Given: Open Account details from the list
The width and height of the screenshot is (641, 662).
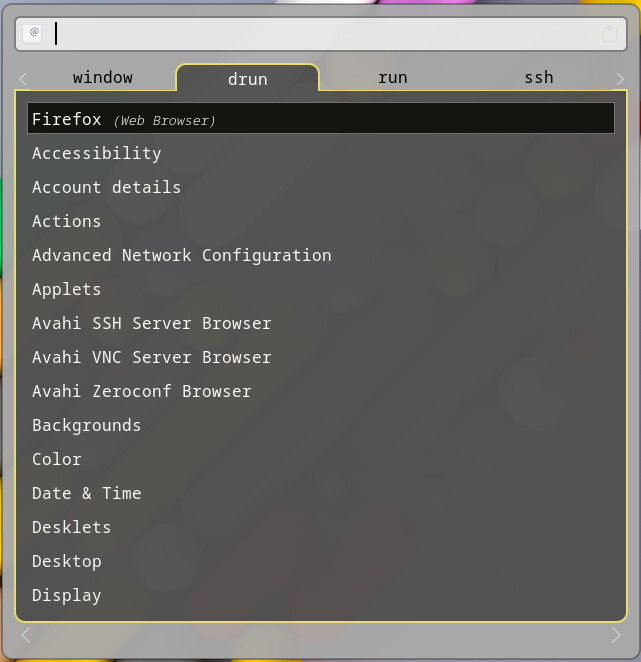Looking at the screenshot, I should [106, 187].
